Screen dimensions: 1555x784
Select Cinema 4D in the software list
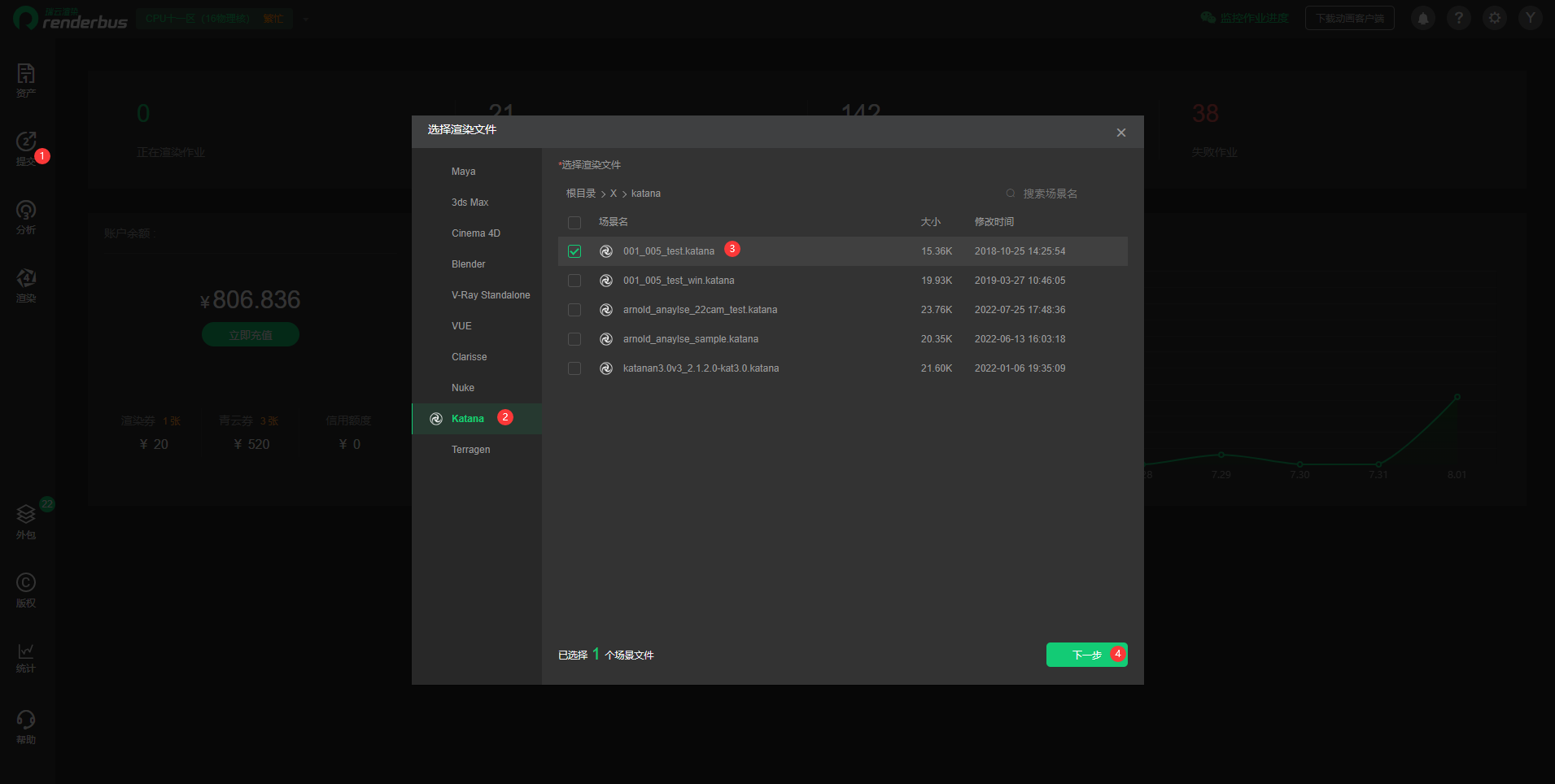tap(477, 233)
